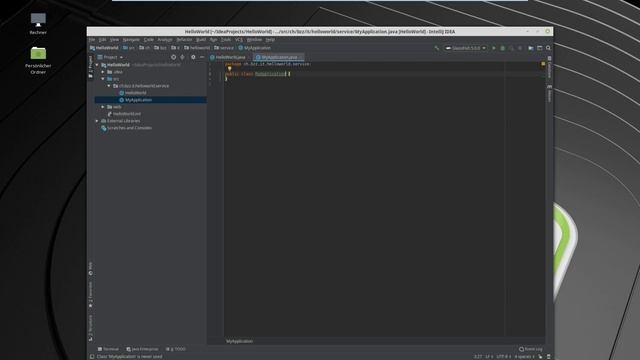Click the Search Everywhere magnifier icon
This screenshot has height=360, width=640.
tap(548, 48)
